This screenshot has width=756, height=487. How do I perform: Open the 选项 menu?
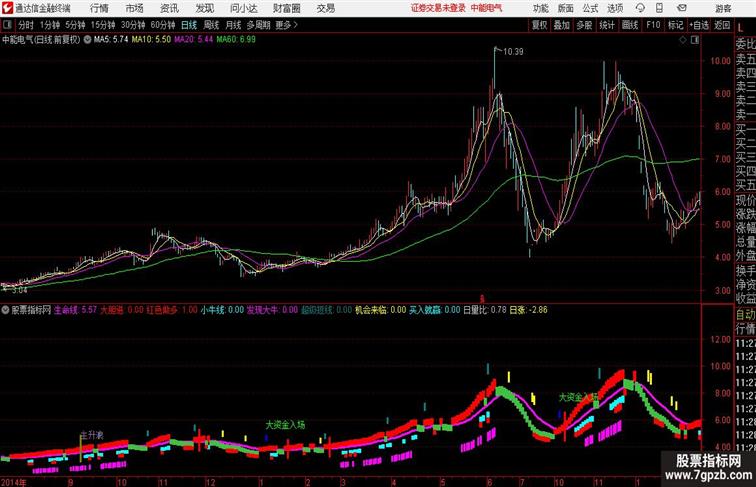pyautogui.click(x=615, y=9)
